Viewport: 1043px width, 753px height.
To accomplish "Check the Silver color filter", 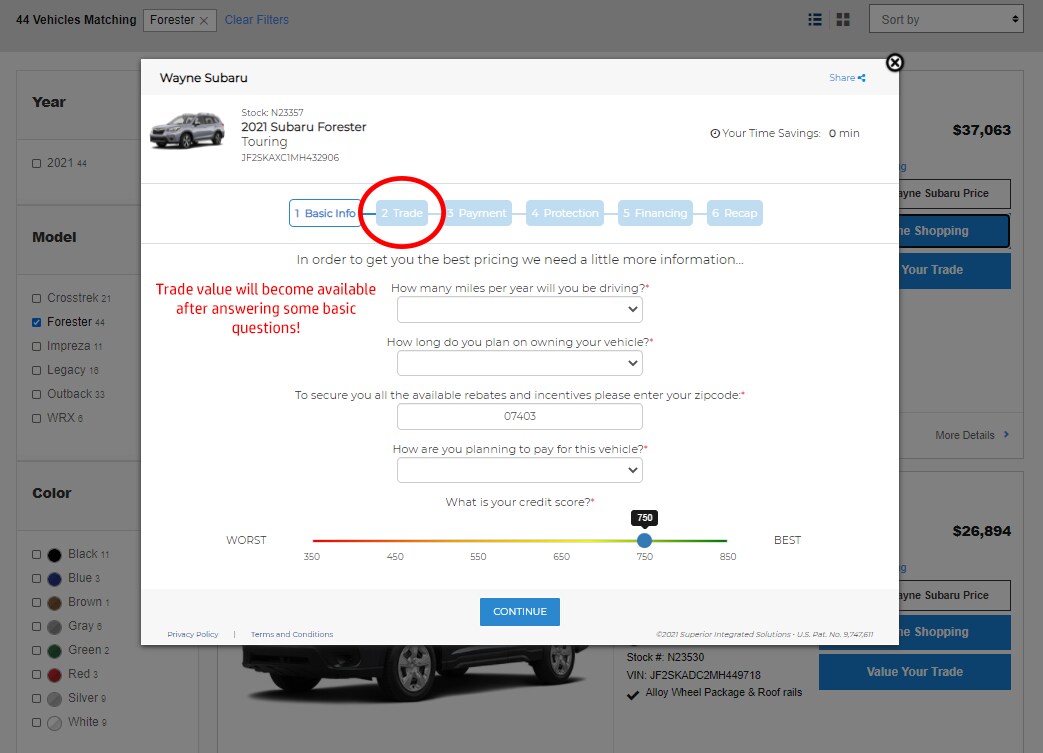I will (x=37, y=698).
